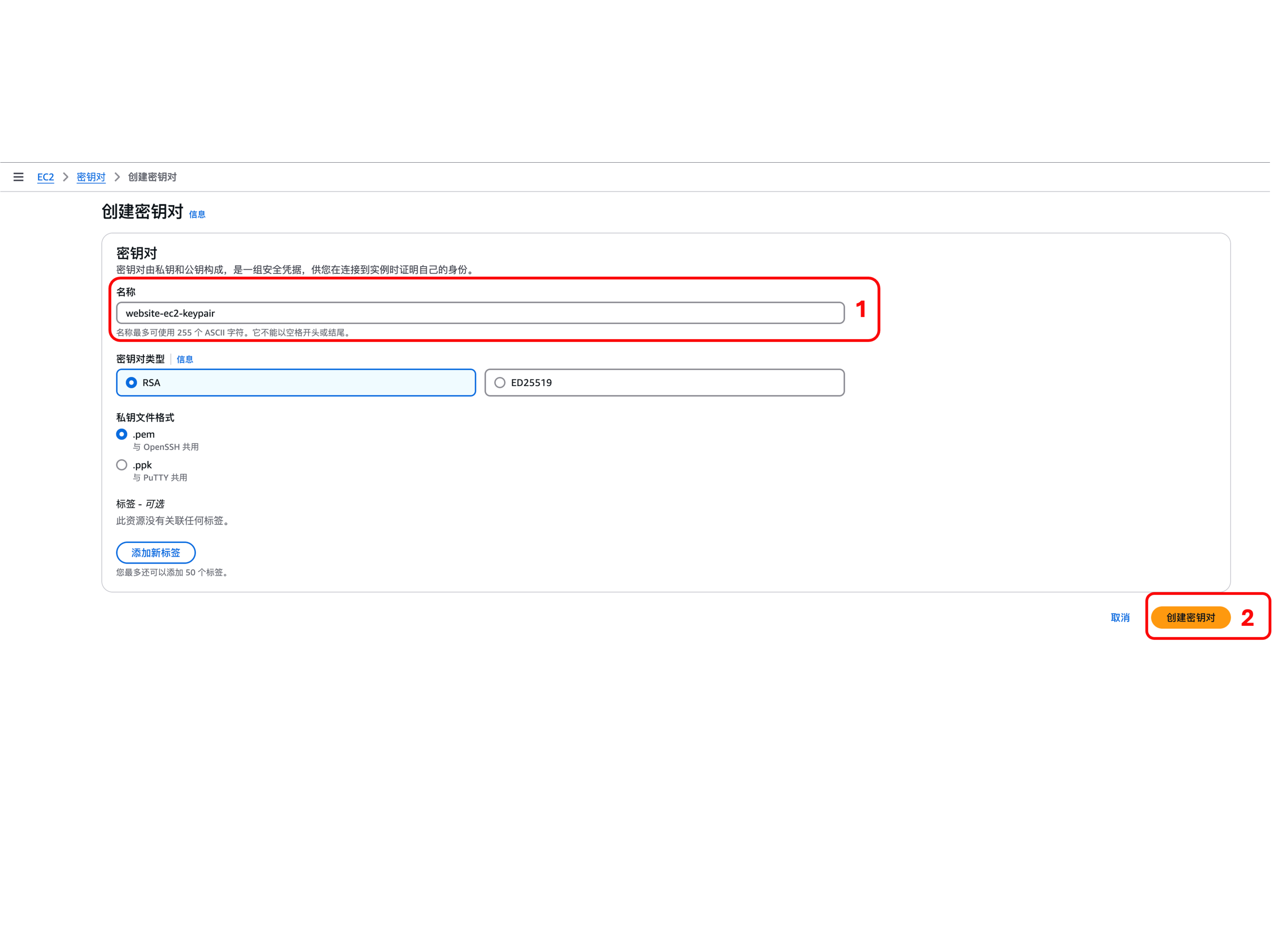Click the 与 PuTTY 共用 description
Image resolution: width=1277 pixels, height=952 pixels.
coord(160,478)
